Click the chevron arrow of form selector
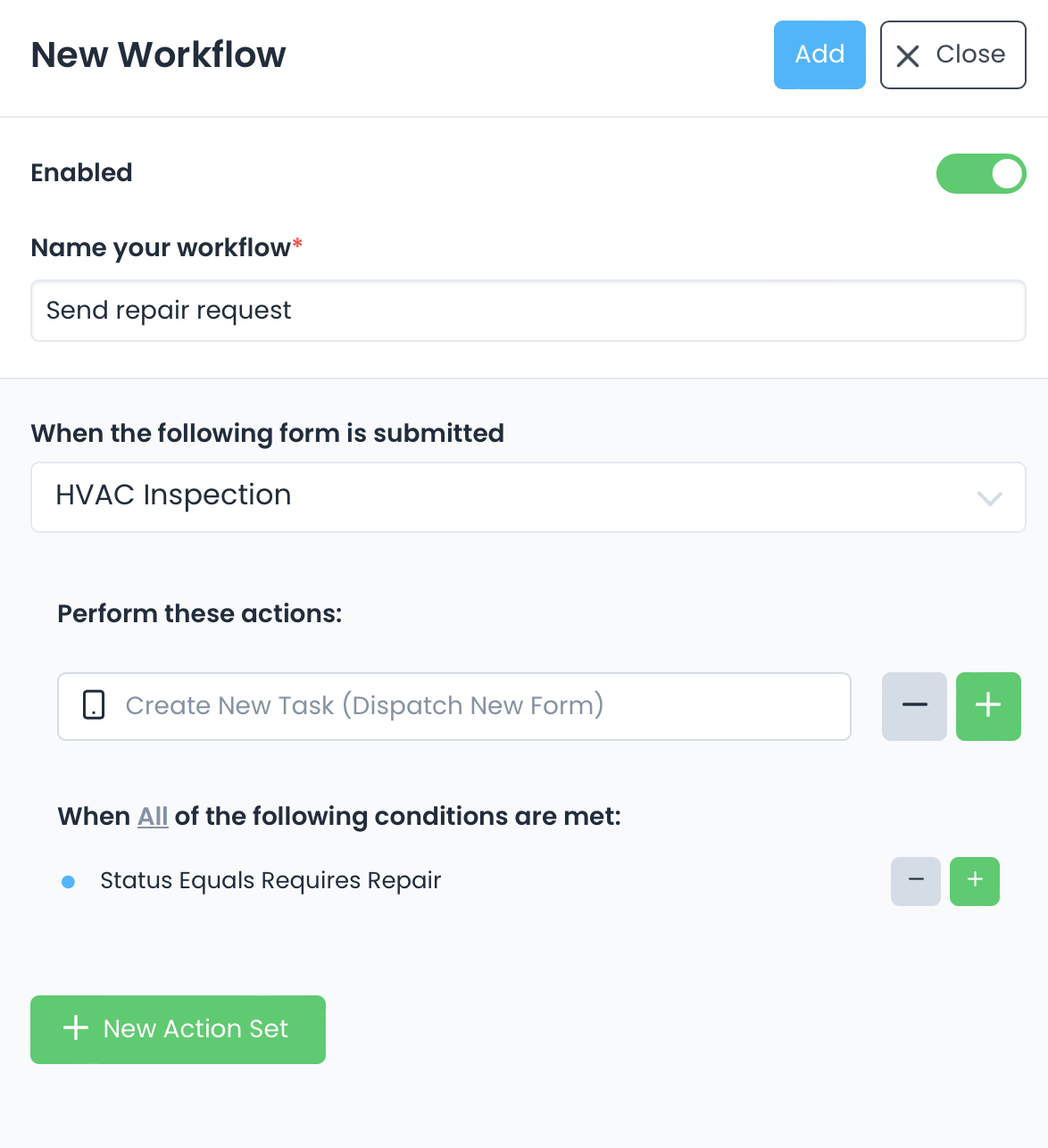Screen dimensions: 1048x1148 pyautogui.click(x=989, y=498)
